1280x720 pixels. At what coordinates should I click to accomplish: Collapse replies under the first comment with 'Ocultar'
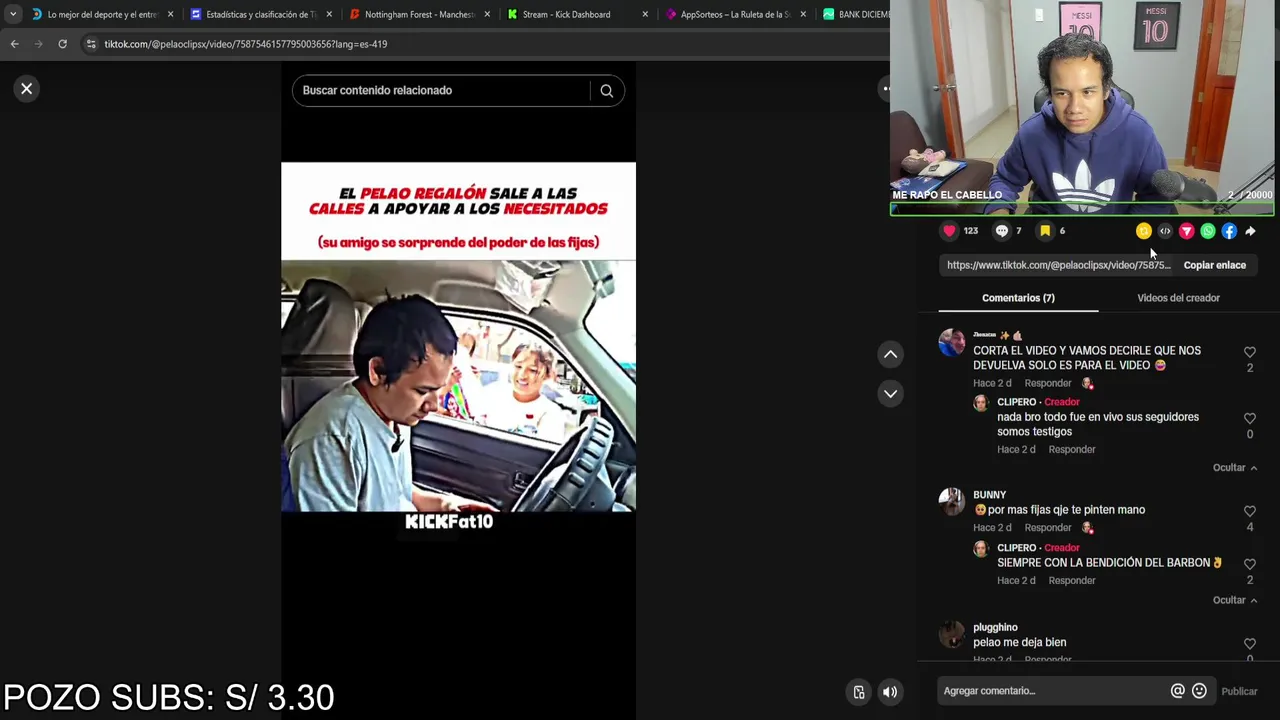click(1235, 468)
